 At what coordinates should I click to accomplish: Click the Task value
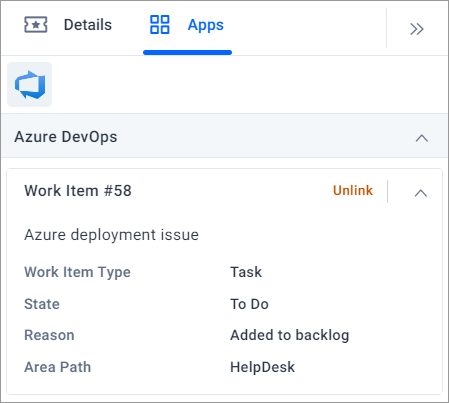tap(246, 272)
